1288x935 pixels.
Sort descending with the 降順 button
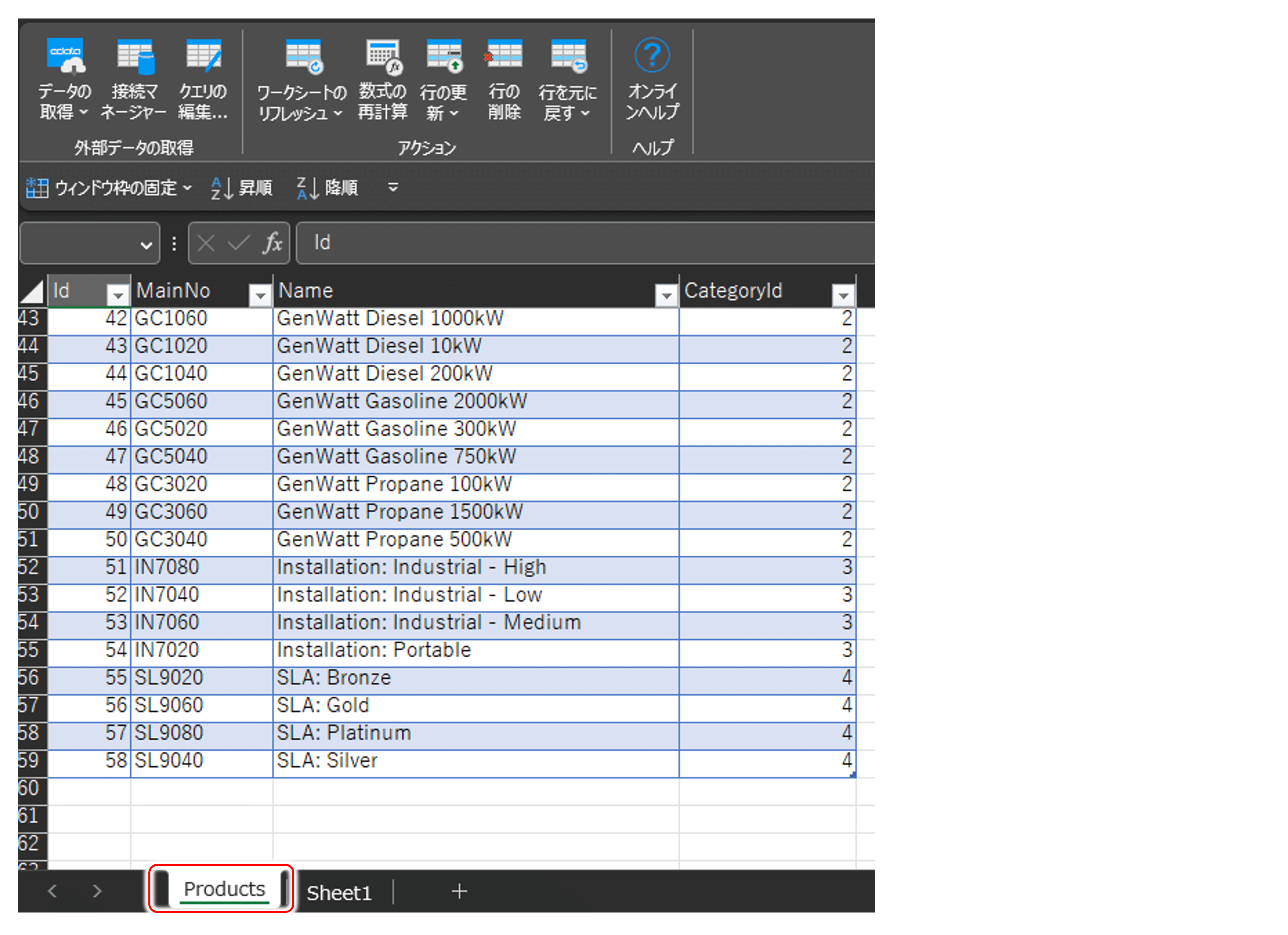[x=328, y=188]
